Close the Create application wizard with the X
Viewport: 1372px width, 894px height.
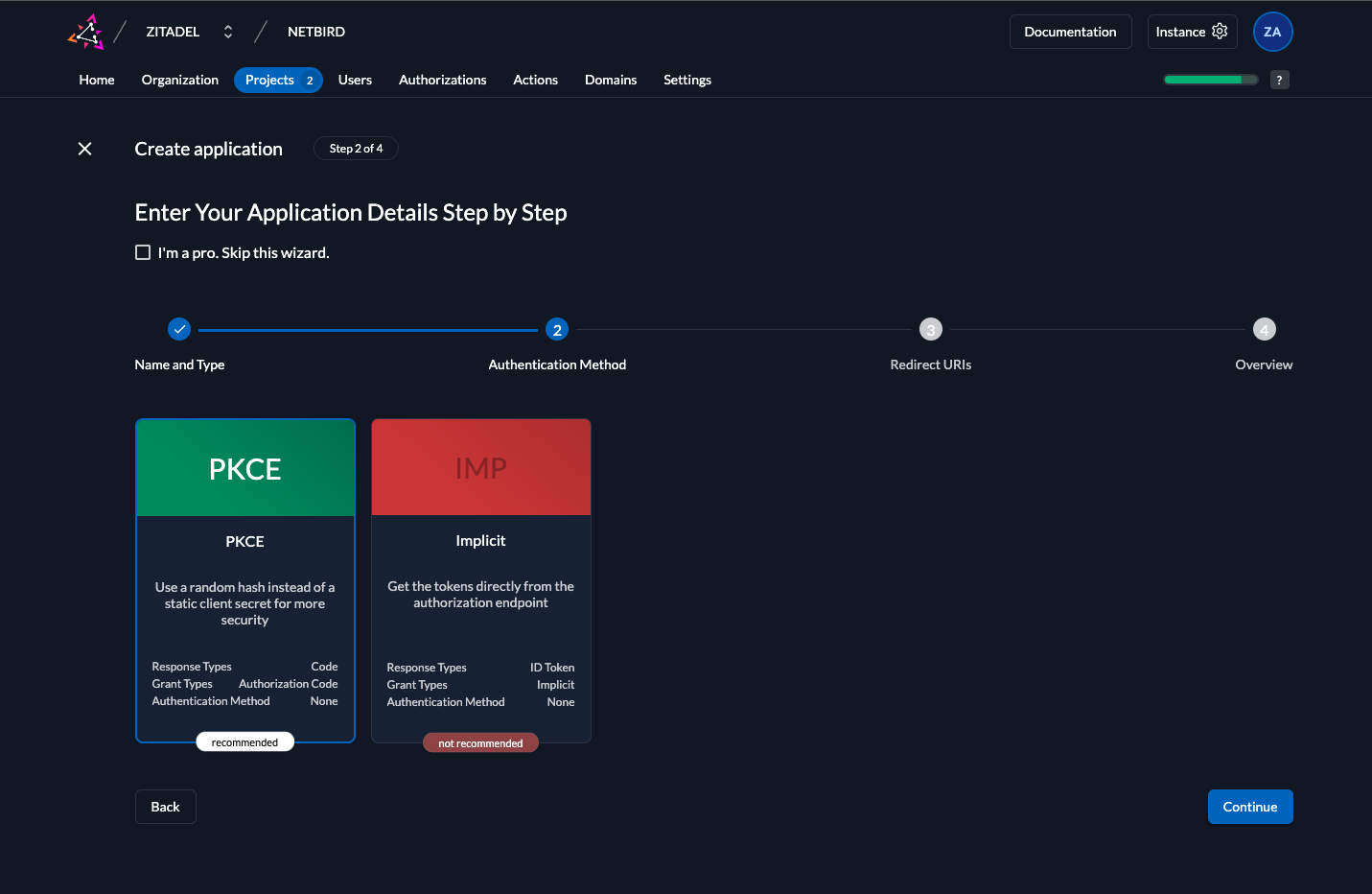(x=84, y=149)
